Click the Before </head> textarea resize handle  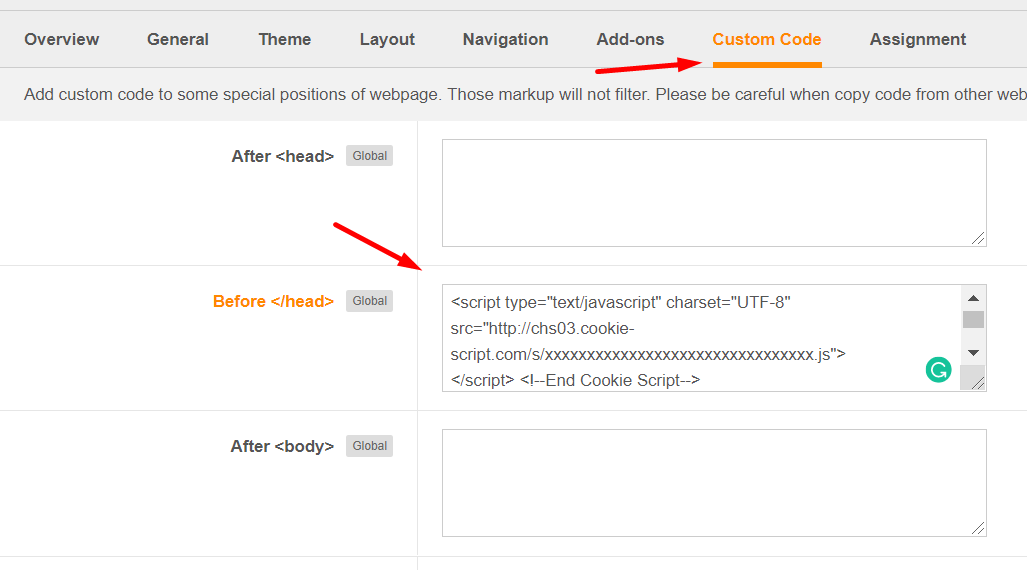(x=977, y=383)
